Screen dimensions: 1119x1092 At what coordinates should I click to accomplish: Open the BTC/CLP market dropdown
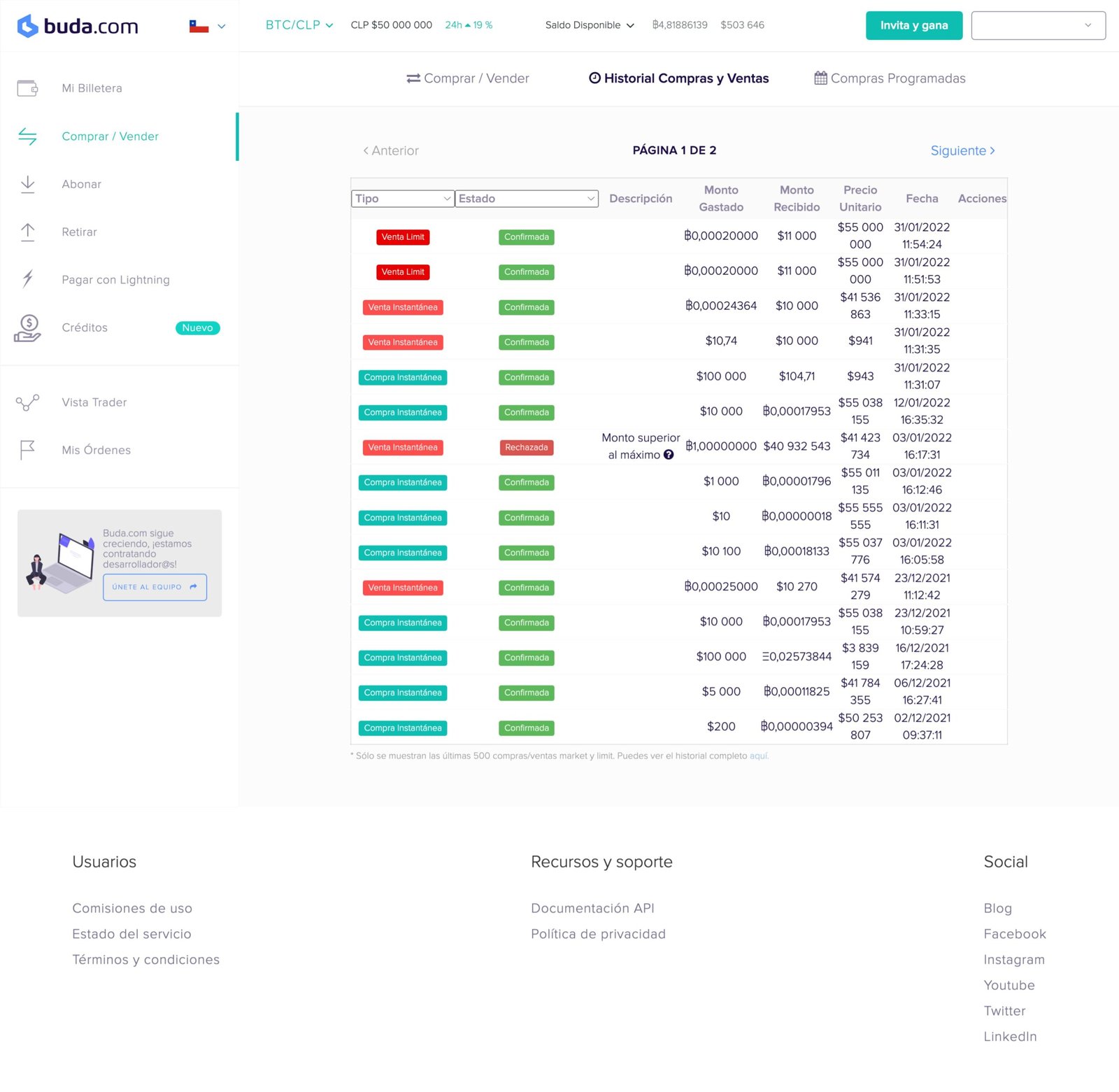coord(299,25)
